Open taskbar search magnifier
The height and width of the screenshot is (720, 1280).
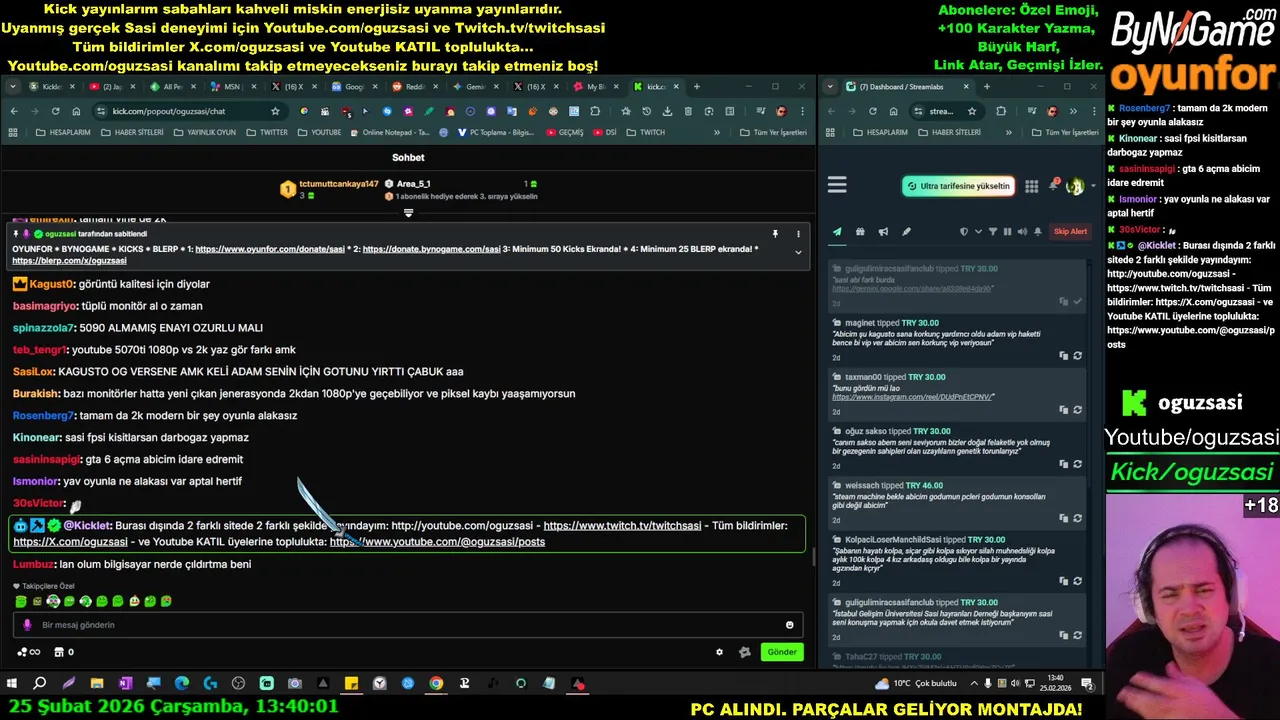tap(40, 684)
